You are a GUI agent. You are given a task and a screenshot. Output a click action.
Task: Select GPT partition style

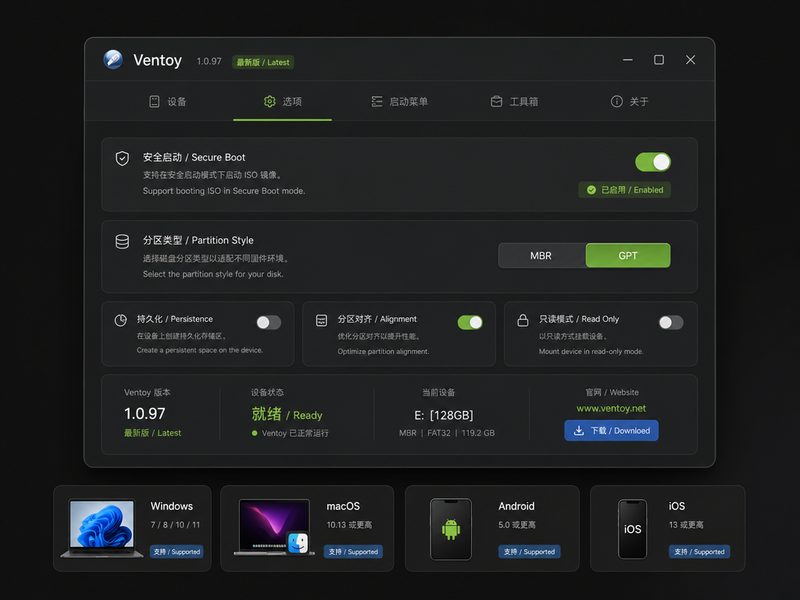(628, 256)
